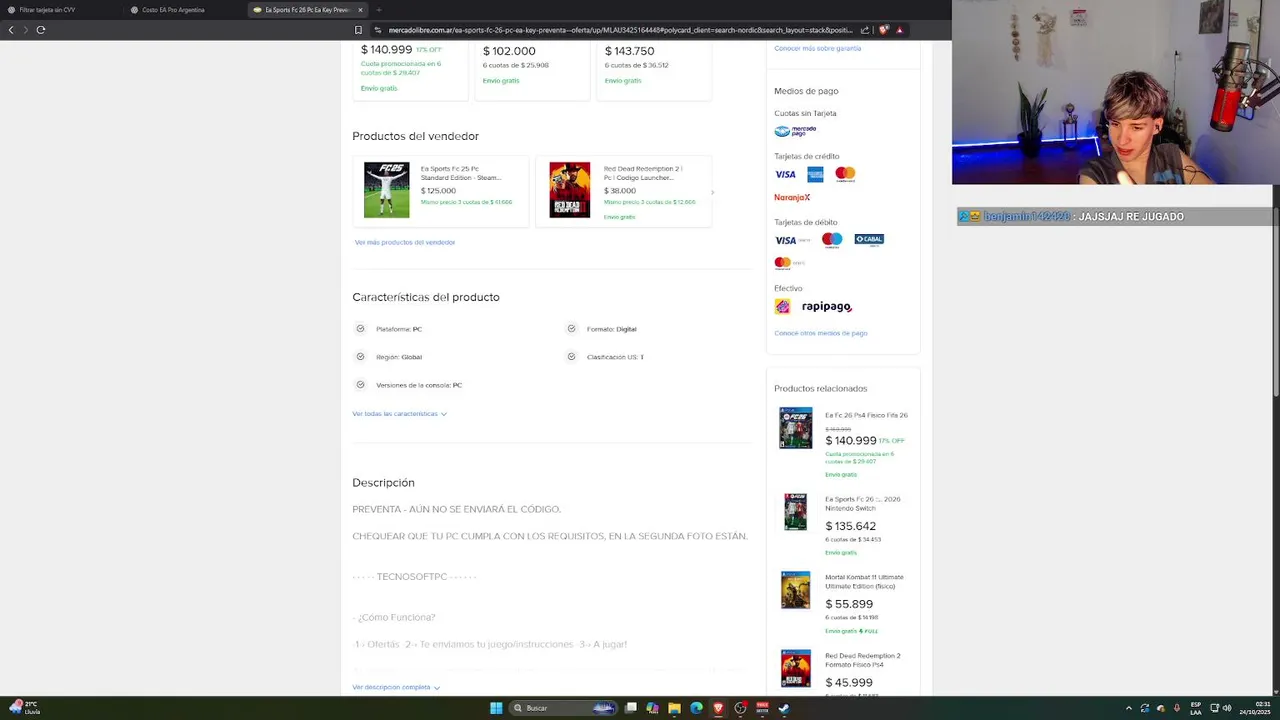Open Ea Fc 26 Ps4 Físico related product

[866, 415]
